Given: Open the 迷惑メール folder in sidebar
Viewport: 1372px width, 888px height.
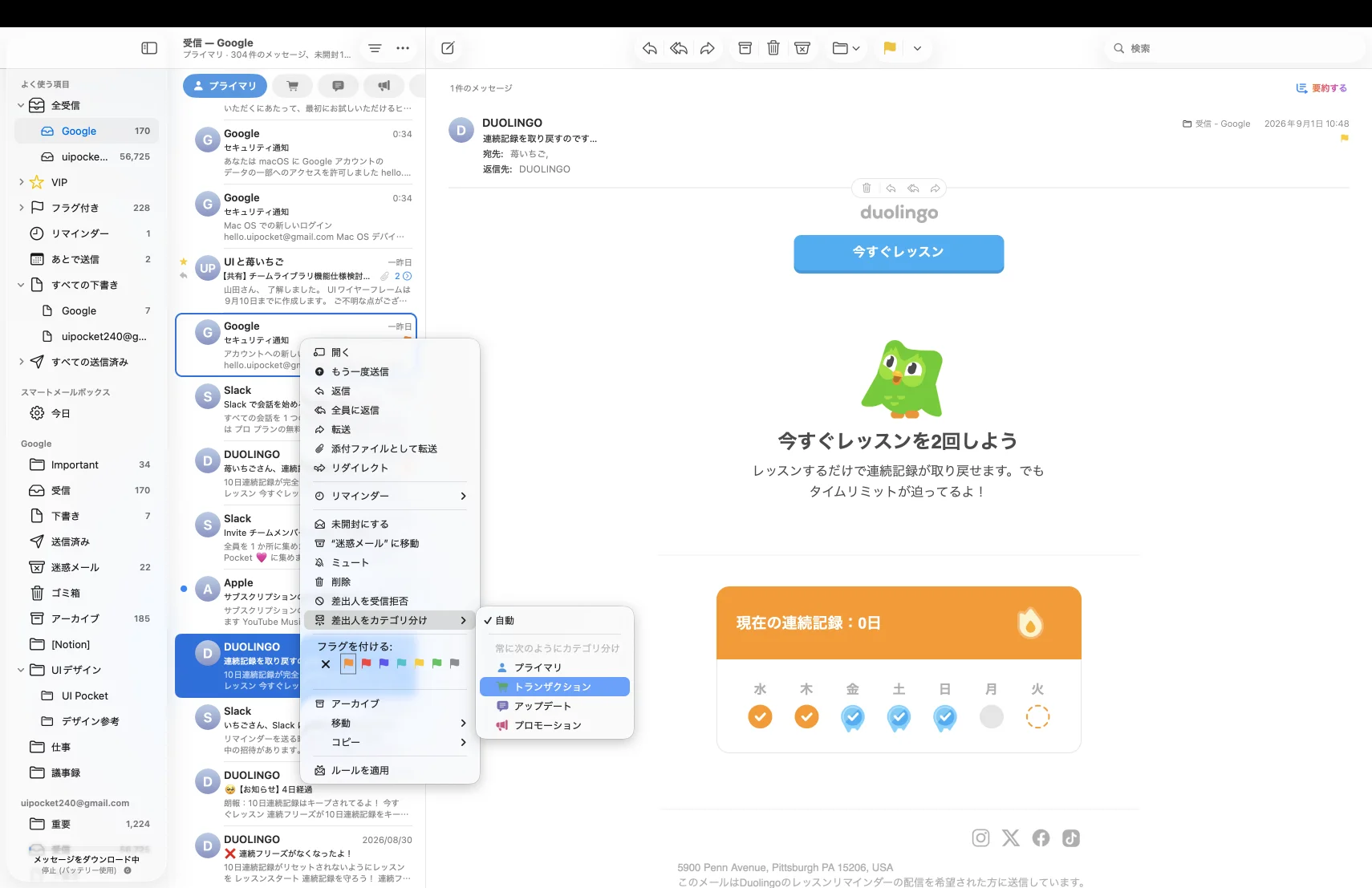Looking at the screenshot, I should point(87,567).
